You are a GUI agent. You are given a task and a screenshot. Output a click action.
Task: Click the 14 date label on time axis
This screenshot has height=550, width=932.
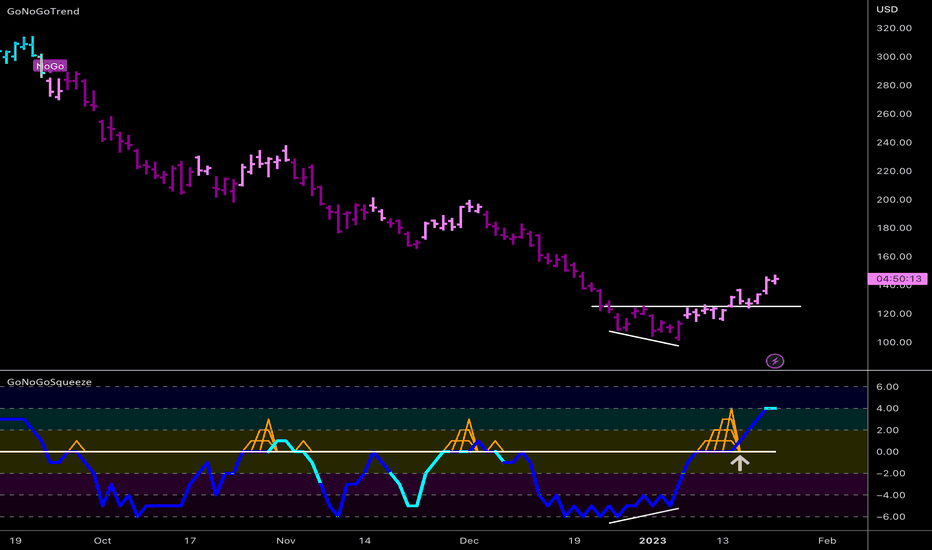tap(364, 540)
